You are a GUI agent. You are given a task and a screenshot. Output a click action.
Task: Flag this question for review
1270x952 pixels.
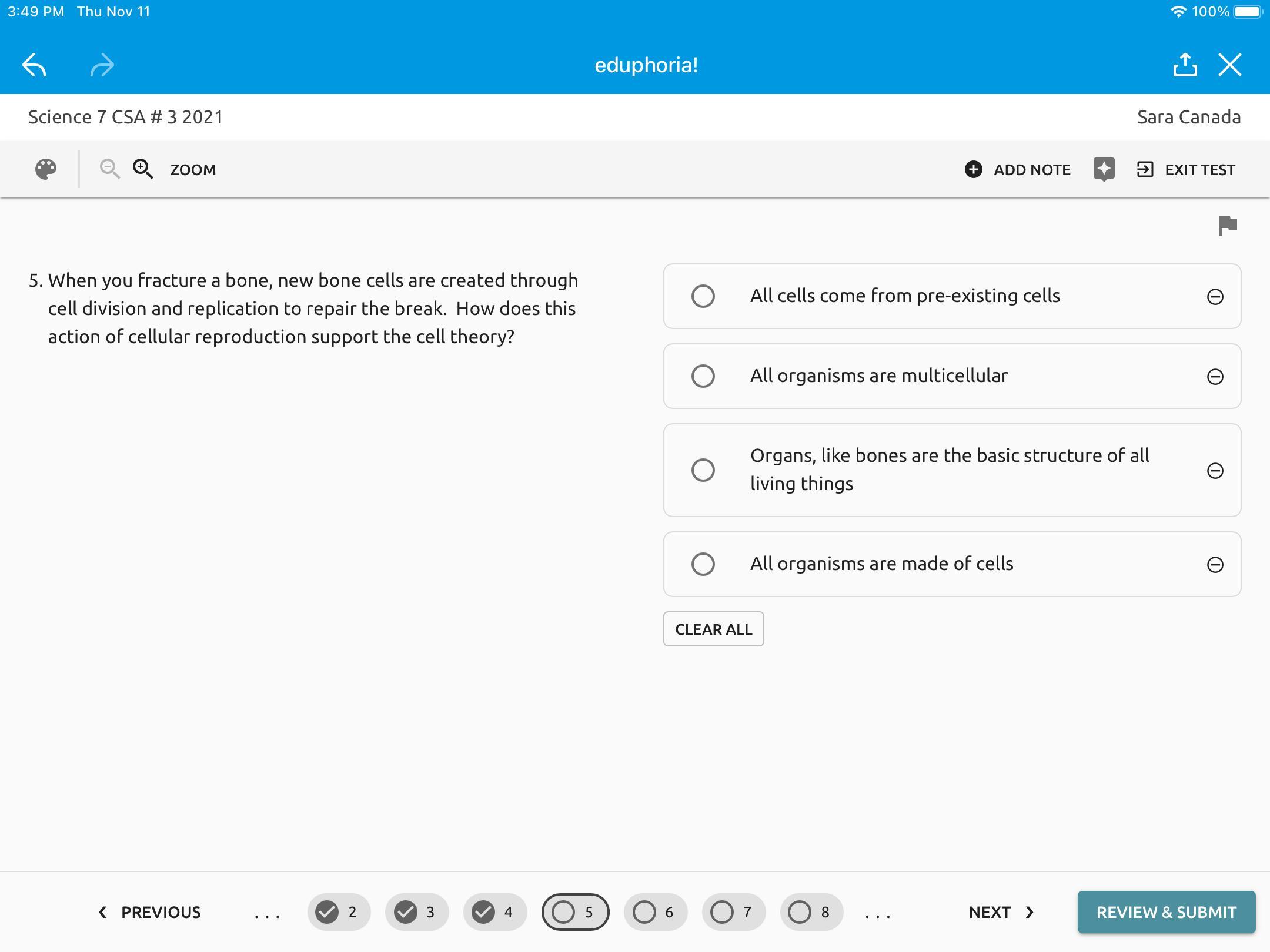coord(1228,226)
